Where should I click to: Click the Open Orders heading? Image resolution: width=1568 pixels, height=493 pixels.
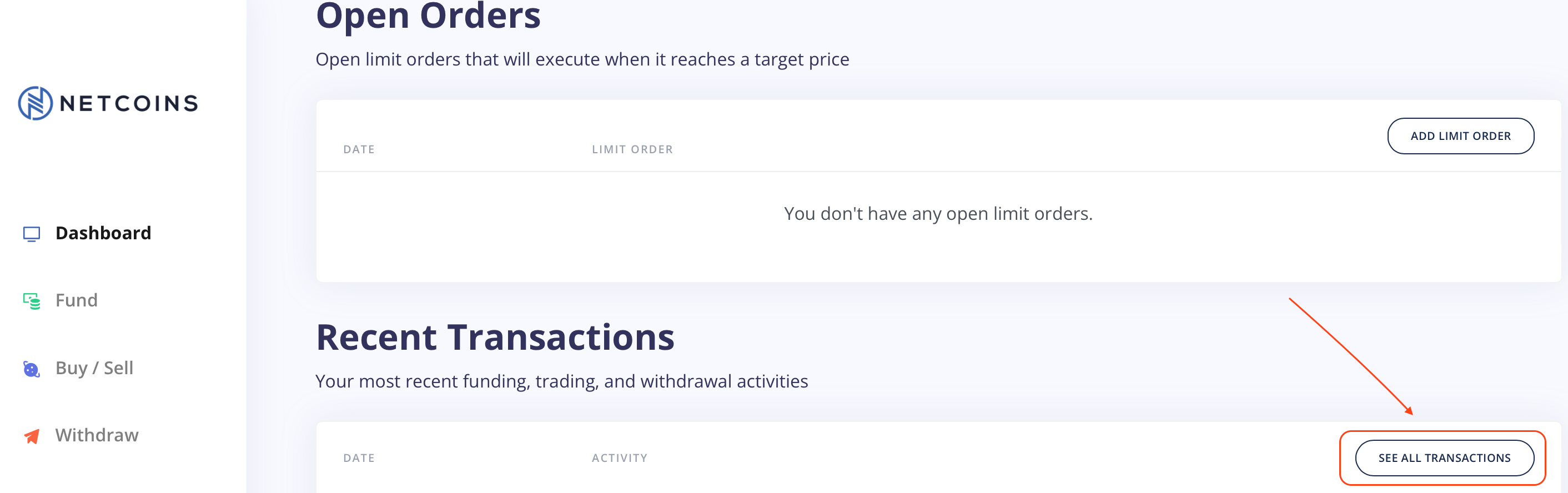click(x=428, y=17)
